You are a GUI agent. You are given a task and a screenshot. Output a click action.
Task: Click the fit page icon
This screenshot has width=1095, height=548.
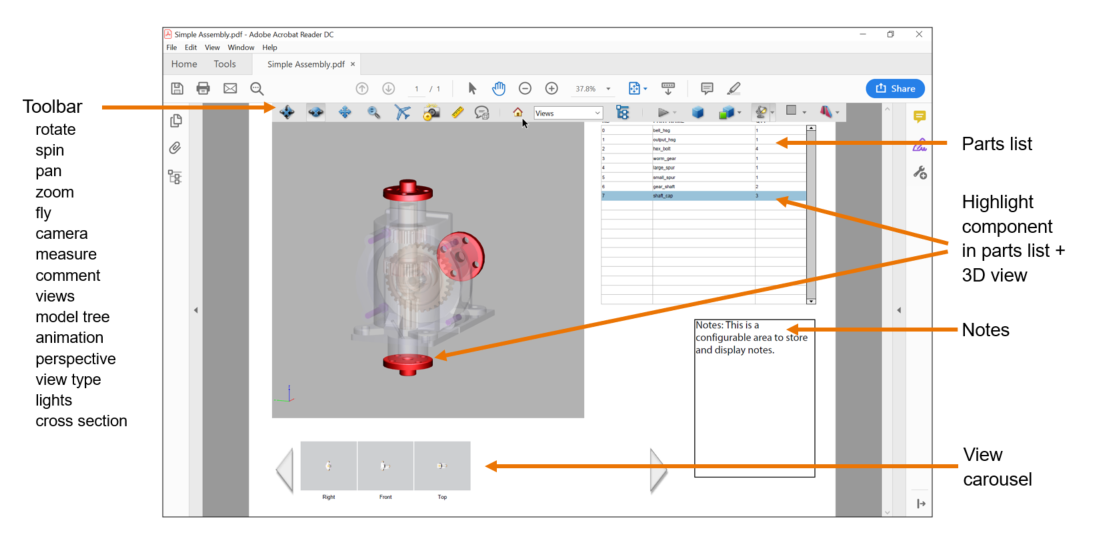tap(634, 89)
